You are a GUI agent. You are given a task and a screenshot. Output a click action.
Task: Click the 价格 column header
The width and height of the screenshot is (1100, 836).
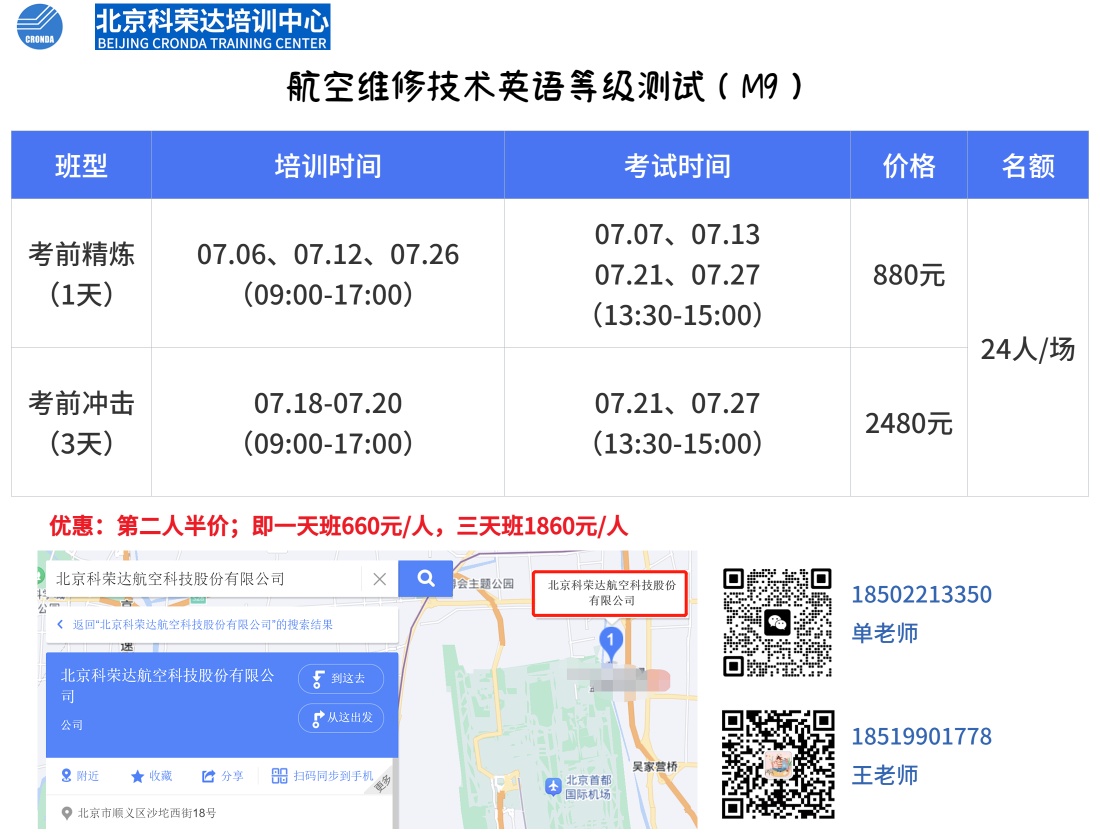(908, 166)
